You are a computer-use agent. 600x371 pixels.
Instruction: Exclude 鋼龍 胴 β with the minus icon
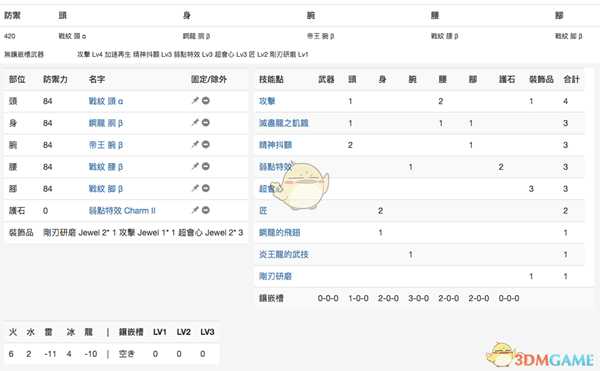click(x=205, y=122)
